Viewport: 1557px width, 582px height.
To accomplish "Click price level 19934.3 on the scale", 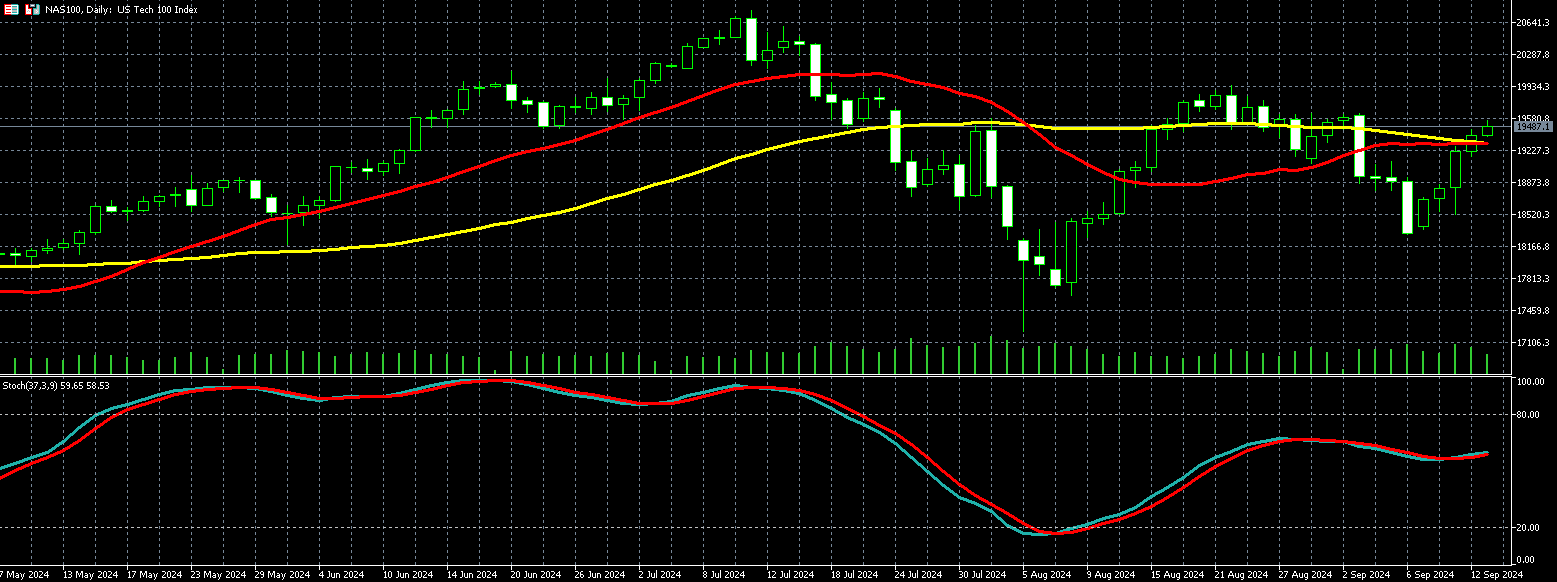I will (1532, 86).
